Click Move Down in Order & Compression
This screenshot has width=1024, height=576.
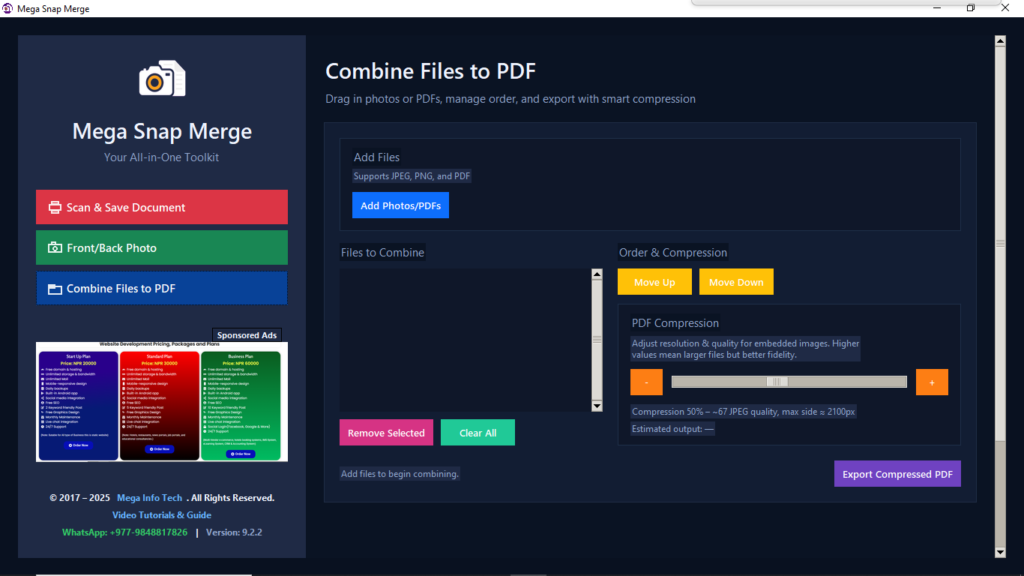[x=736, y=281]
